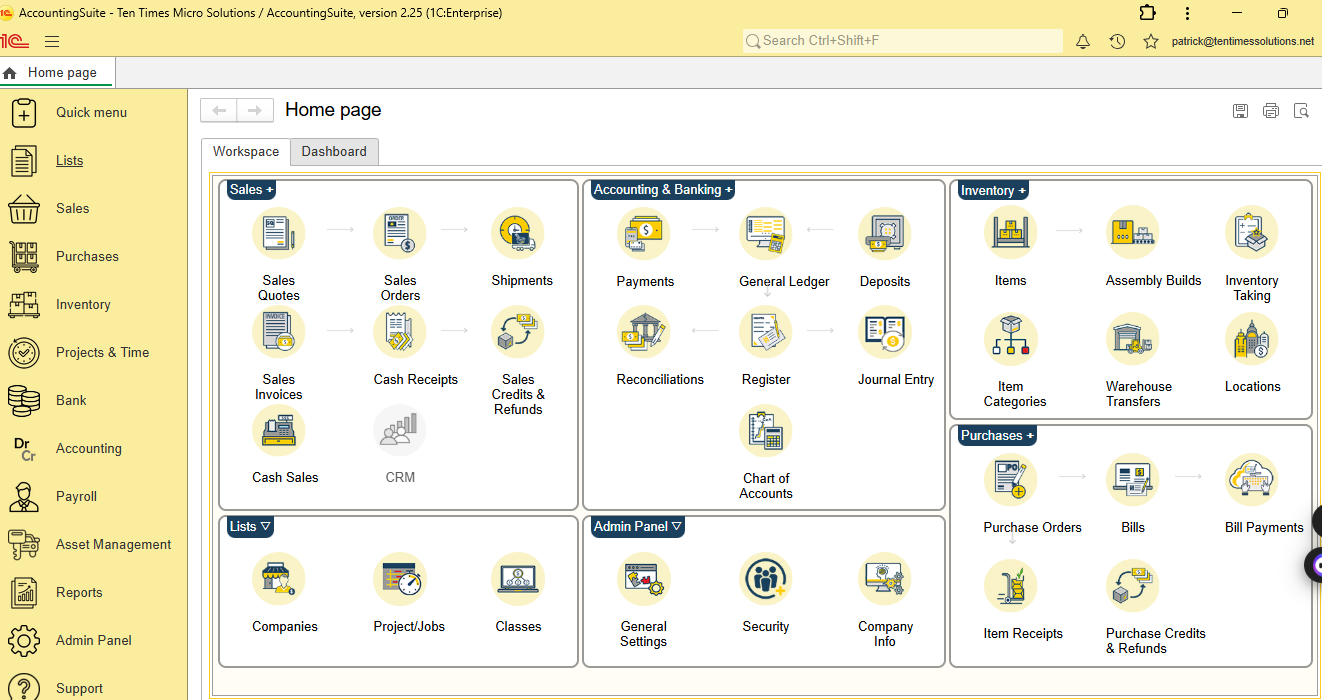Image resolution: width=1322 pixels, height=700 pixels.
Task: Open the Deposits icon
Action: [885, 234]
